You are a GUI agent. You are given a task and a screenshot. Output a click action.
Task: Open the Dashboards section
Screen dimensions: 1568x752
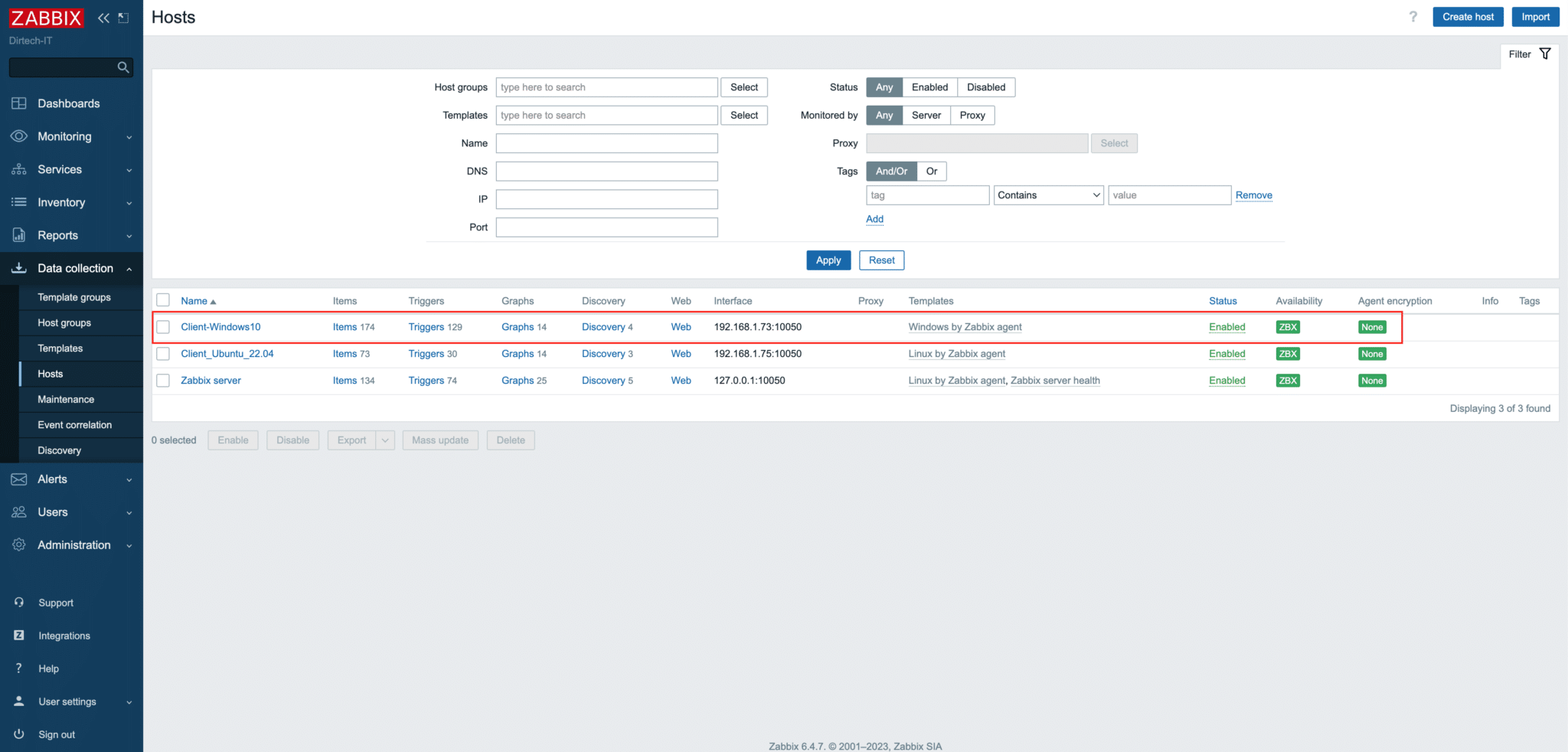coord(68,103)
